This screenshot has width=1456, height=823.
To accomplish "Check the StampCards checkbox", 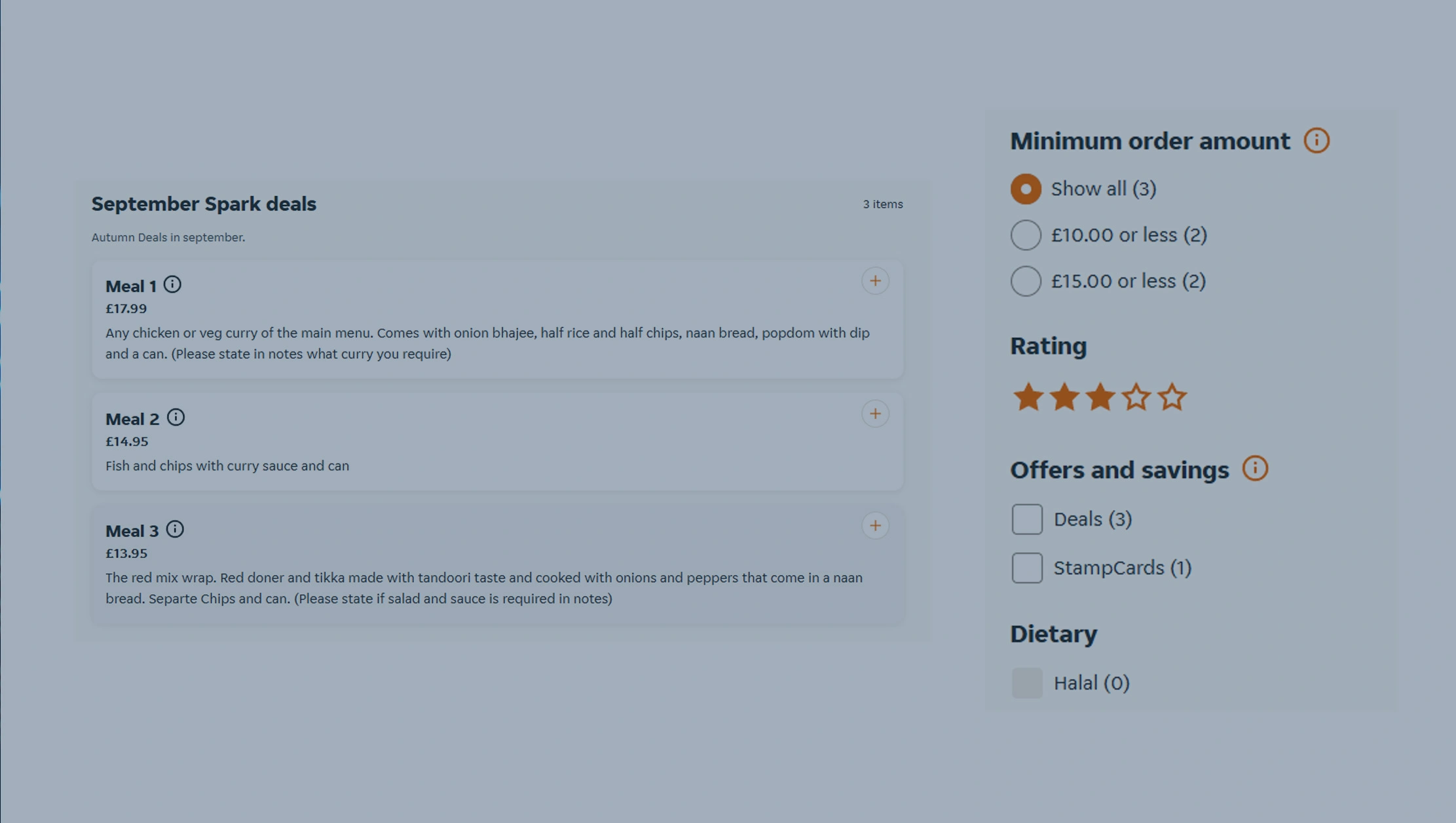I will tap(1026, 568).
